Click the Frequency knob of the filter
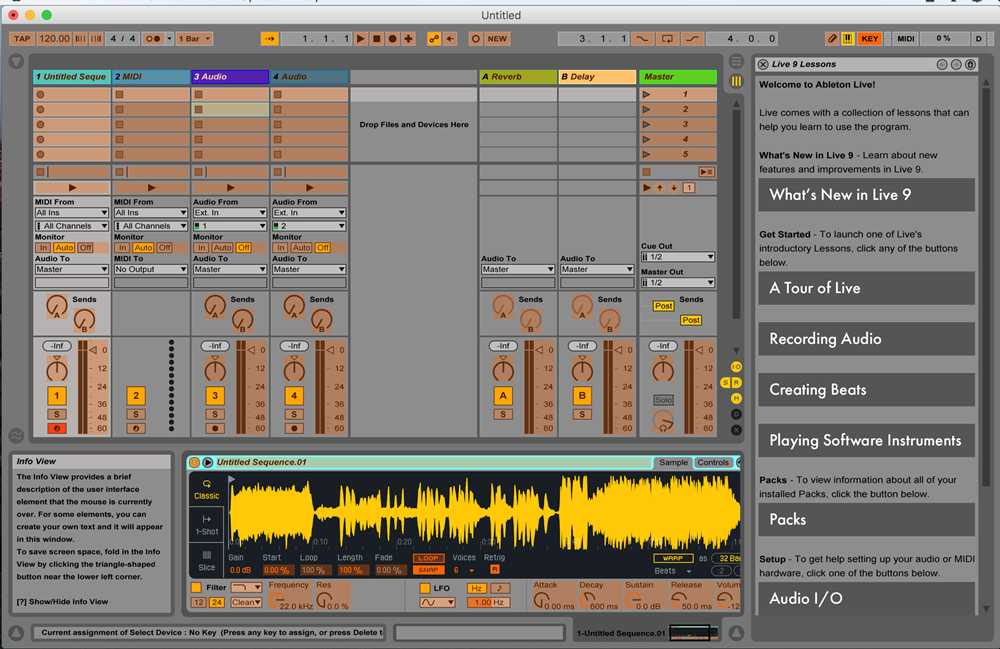Screen dimensions: 1000x649 click(x=277, y=601)
